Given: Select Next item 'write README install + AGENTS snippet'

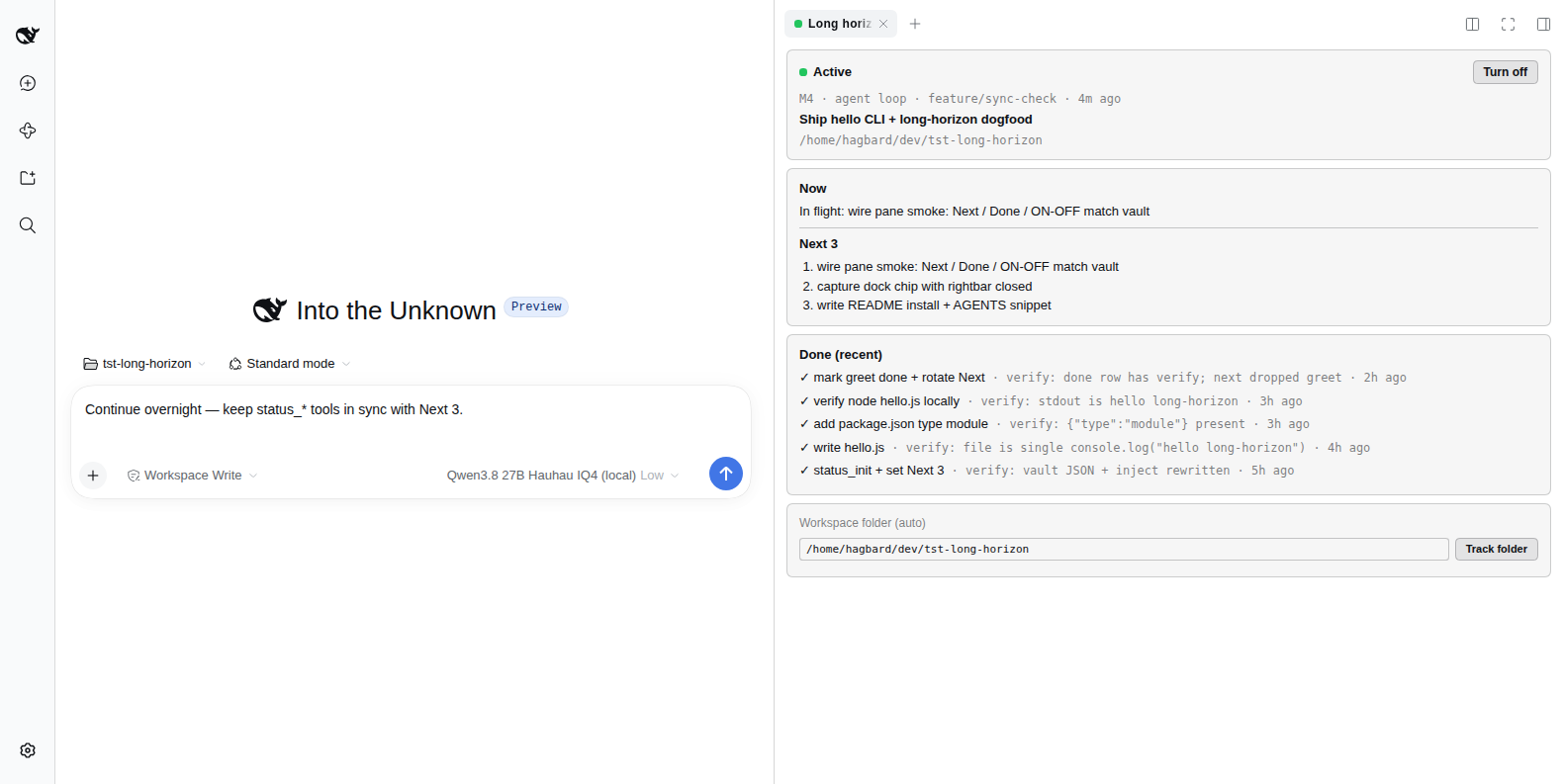Looking at the screenshot, I should (x=934, y=305).
